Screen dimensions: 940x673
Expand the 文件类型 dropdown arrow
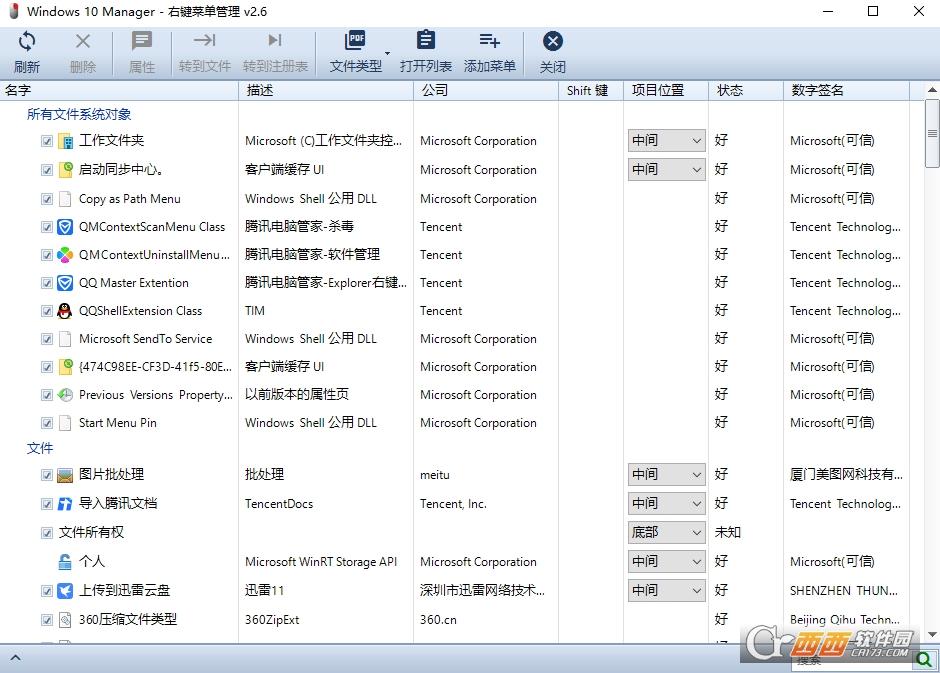click(x=387, y=53)
